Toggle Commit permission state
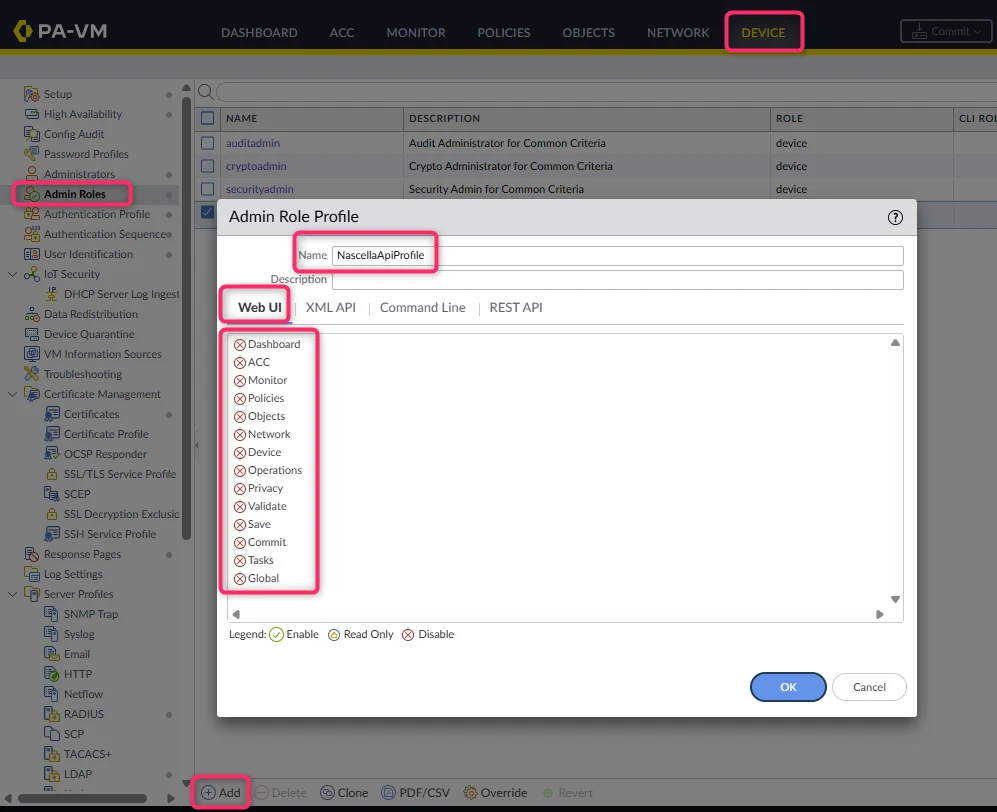Viewport: 997px width, 812px height. click(240, 543)
